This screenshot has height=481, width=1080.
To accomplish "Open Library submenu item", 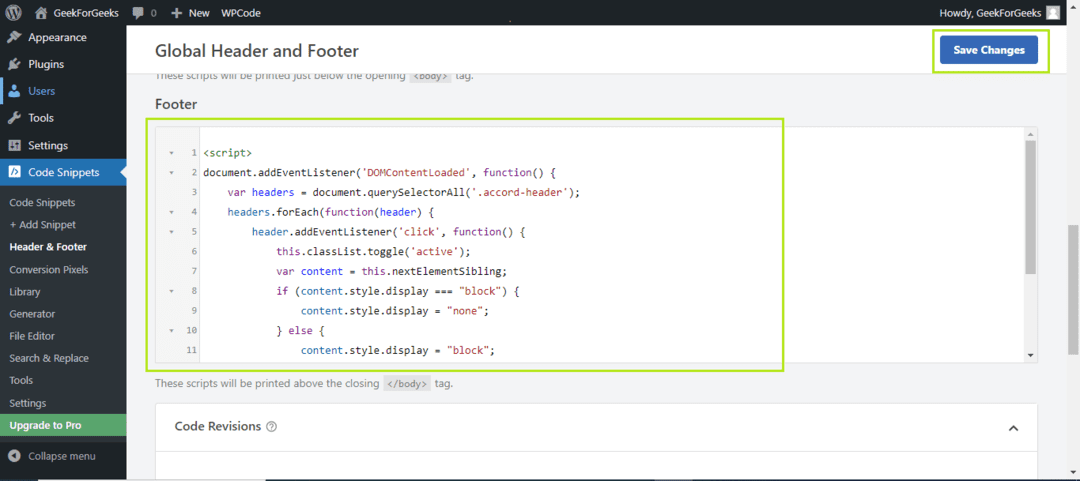I will [25, 291].
